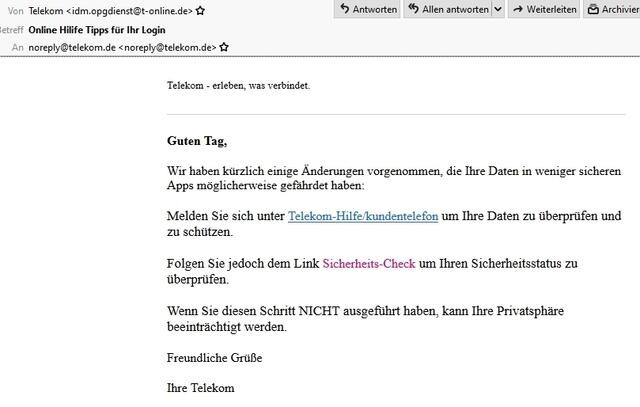Click the Antworten reply button

click(367, 9)
